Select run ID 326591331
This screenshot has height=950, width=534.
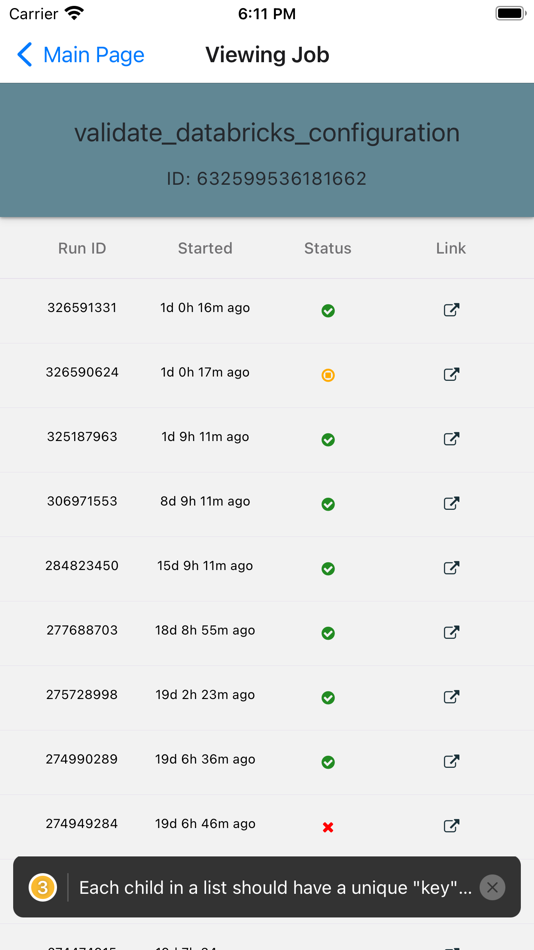point(82,308)
